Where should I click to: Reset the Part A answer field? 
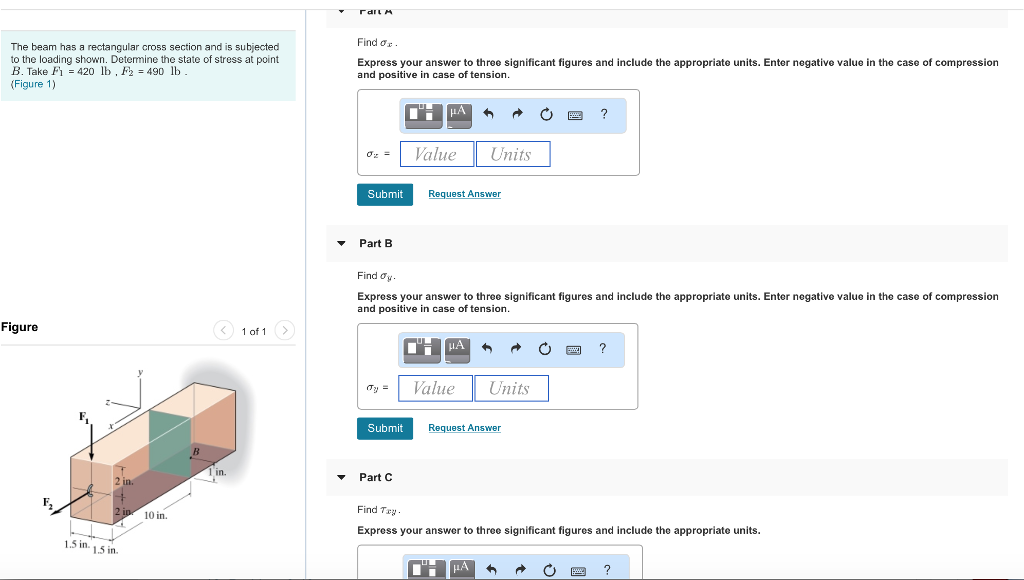coord(547,114)
